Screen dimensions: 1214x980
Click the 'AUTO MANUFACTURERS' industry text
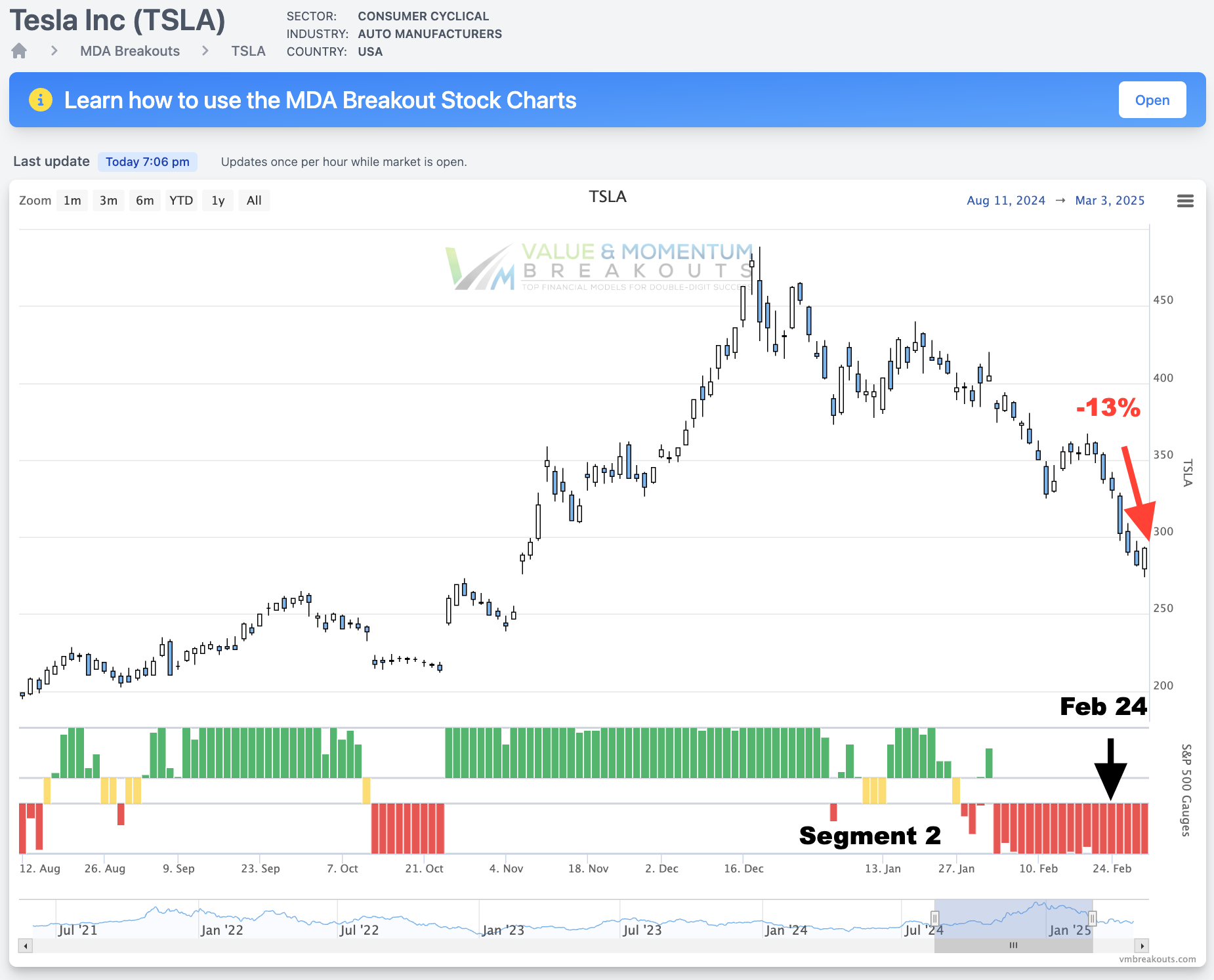(430, 34)
